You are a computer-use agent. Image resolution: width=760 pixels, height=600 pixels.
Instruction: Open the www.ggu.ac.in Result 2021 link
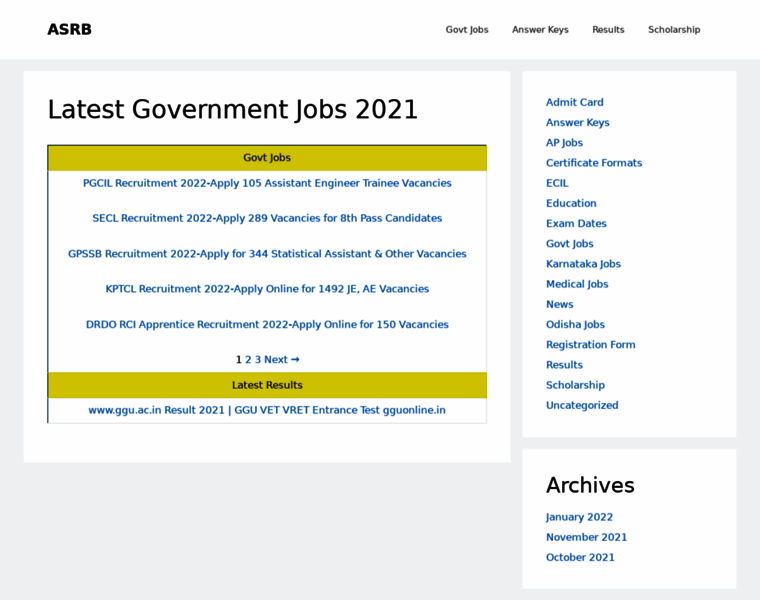[267, 410]
